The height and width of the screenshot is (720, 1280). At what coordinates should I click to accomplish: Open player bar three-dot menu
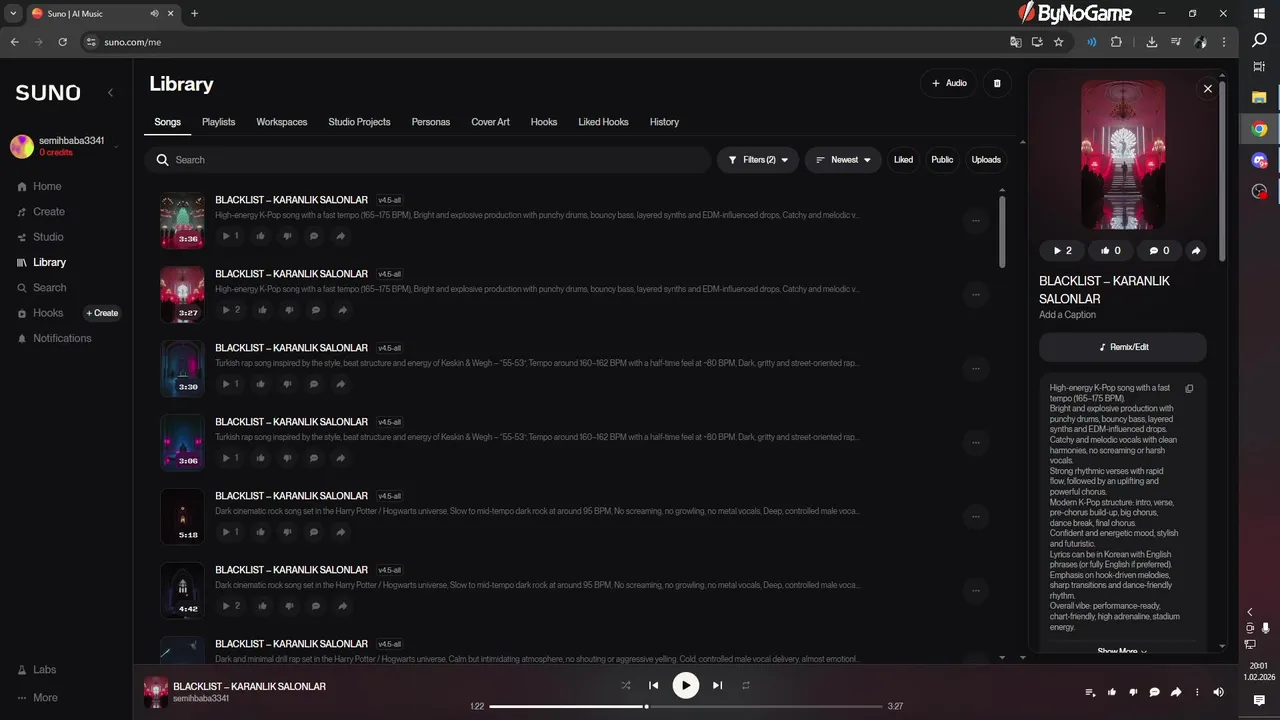[1197, 692]
